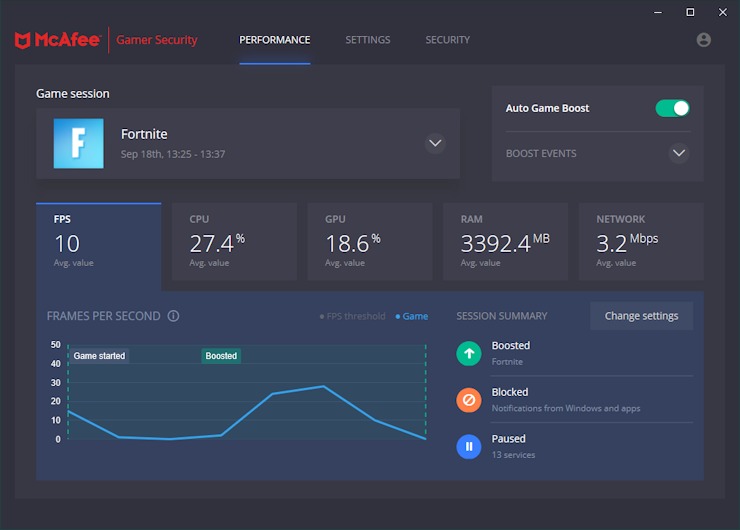
Task: Toggle the FPS threshold legend item
Action: [x=352, y=316]
